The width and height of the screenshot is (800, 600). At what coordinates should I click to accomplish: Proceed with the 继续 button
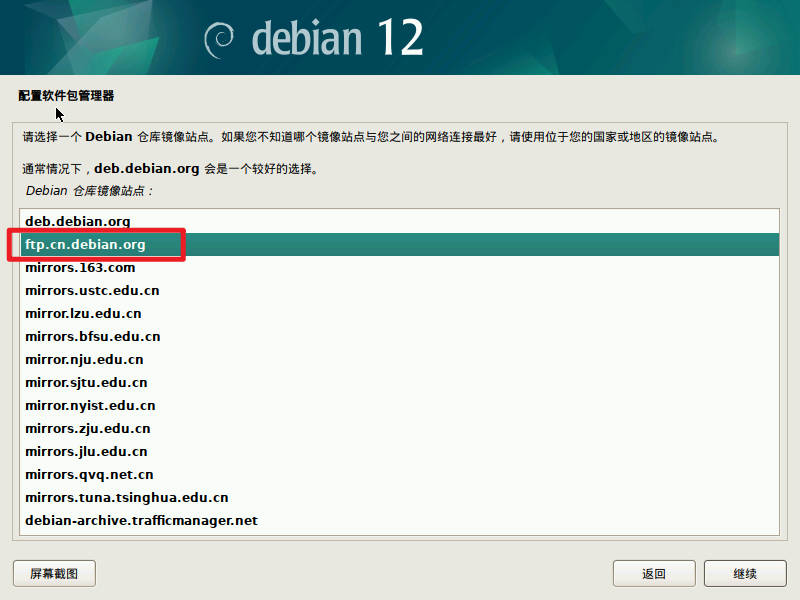coord(745,573)
